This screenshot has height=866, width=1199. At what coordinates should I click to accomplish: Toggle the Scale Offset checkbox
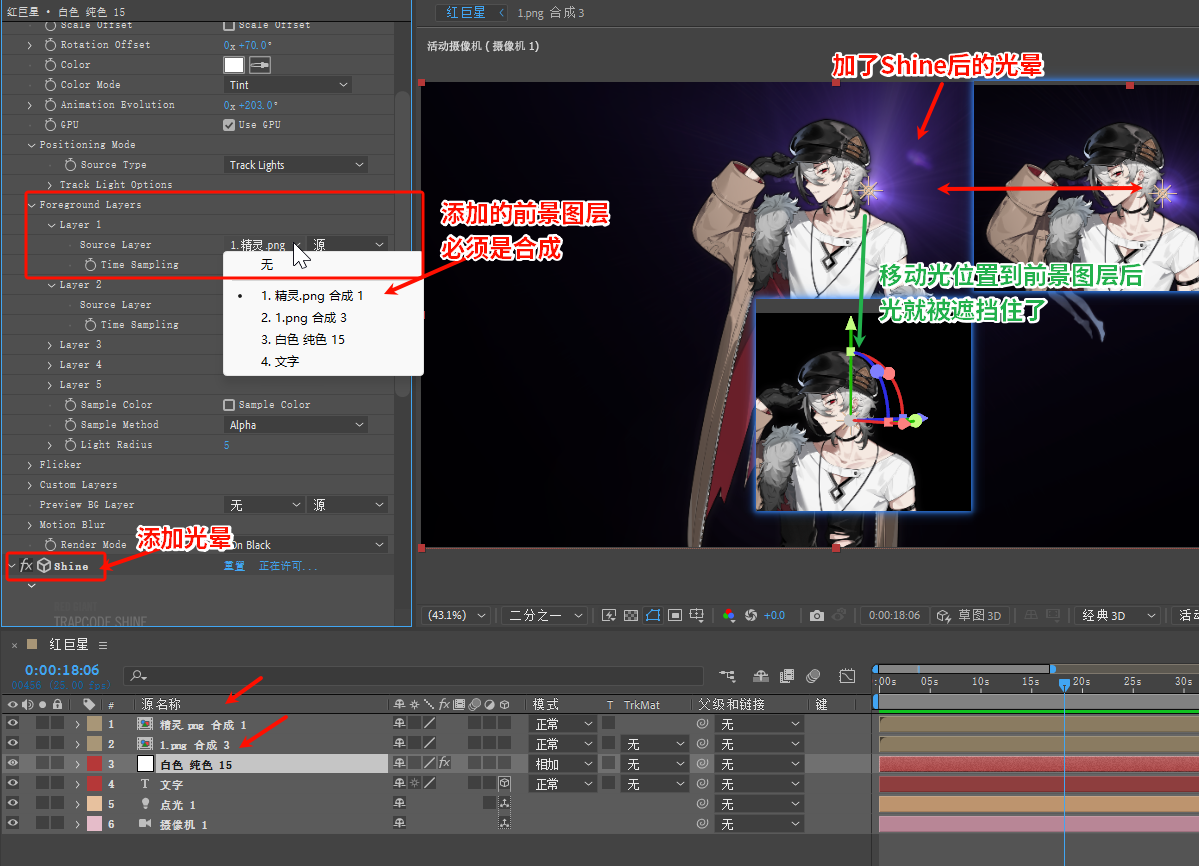(229, 25)
